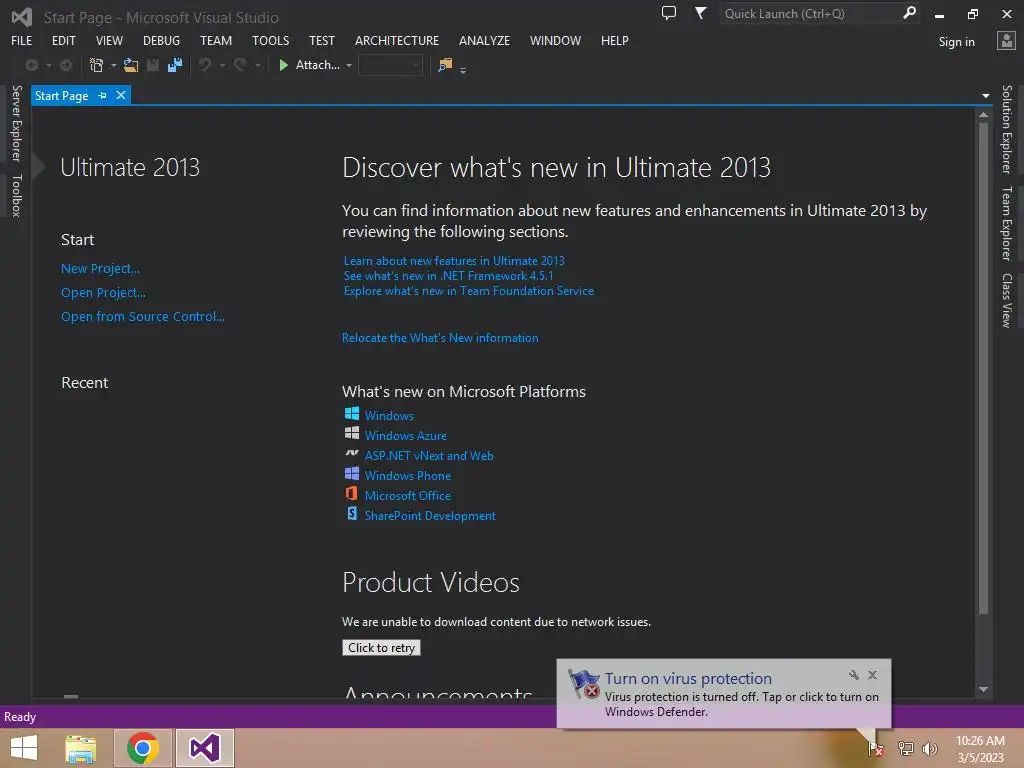
Task: Open the TOOLS menu
Action: pyautogui.click(x=270, y=40)
